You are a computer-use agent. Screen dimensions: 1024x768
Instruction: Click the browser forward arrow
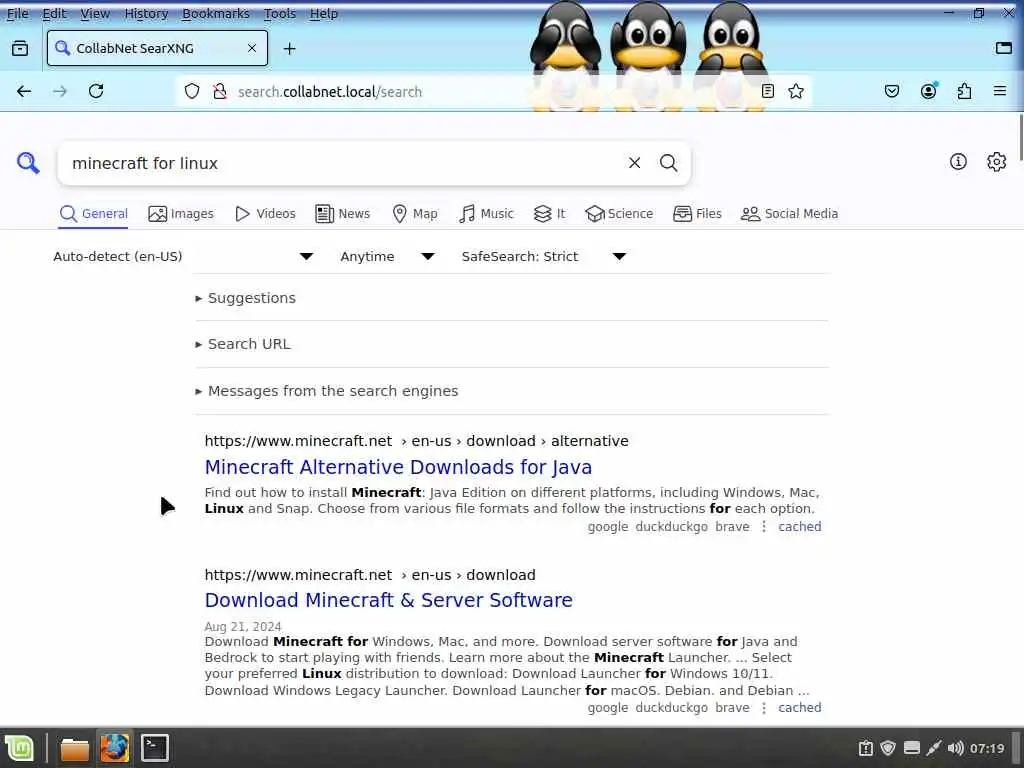coord(60,91)
